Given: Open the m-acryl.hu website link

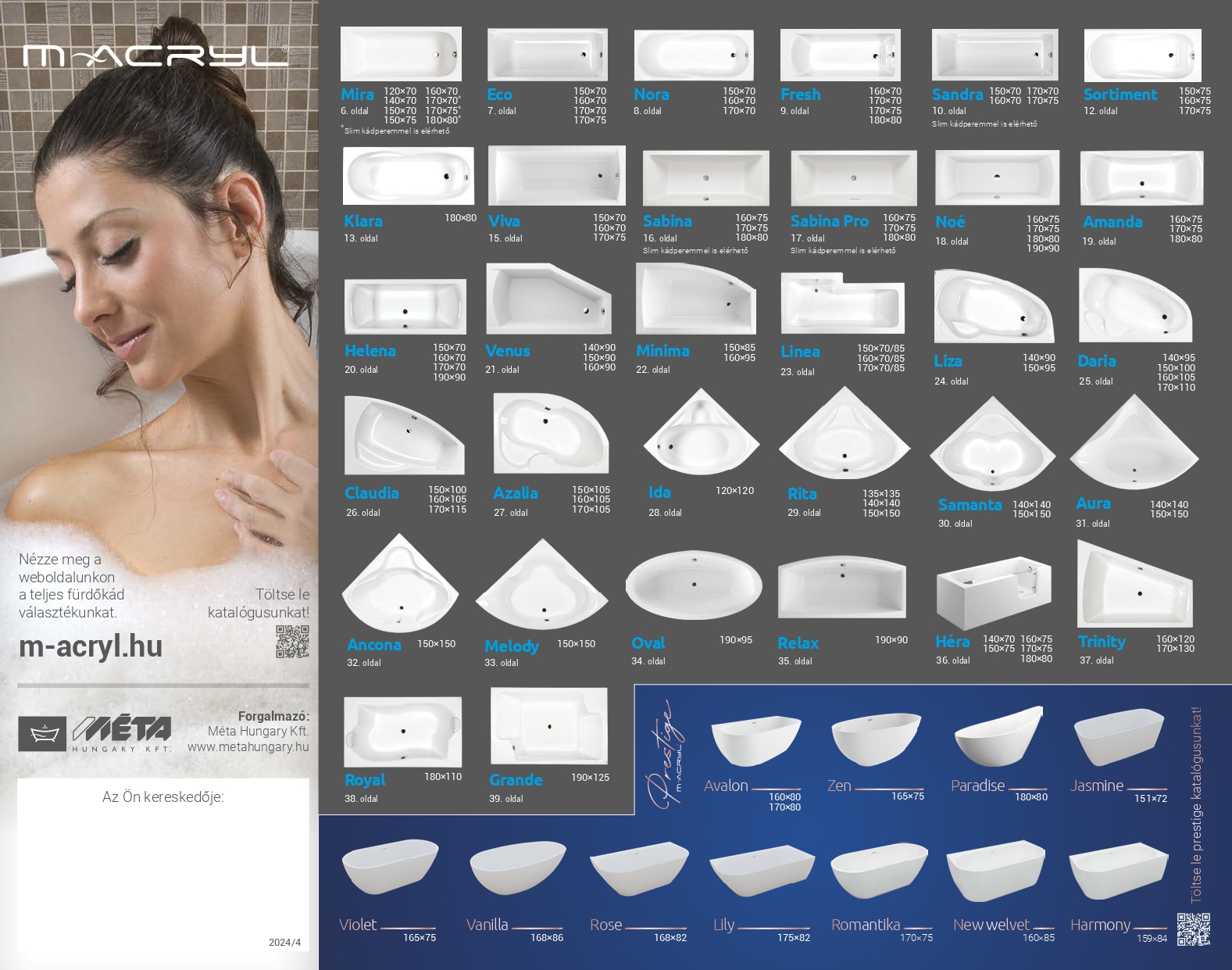Looking at the screenshot, I should coord(91,646).
